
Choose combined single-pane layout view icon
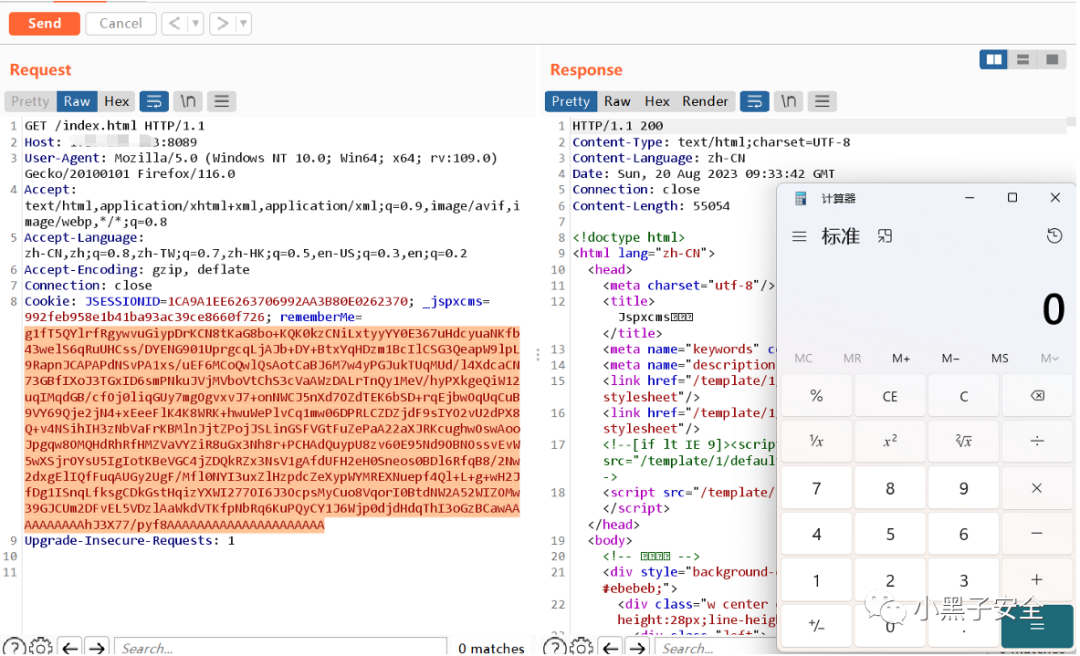click(1052, 60)
